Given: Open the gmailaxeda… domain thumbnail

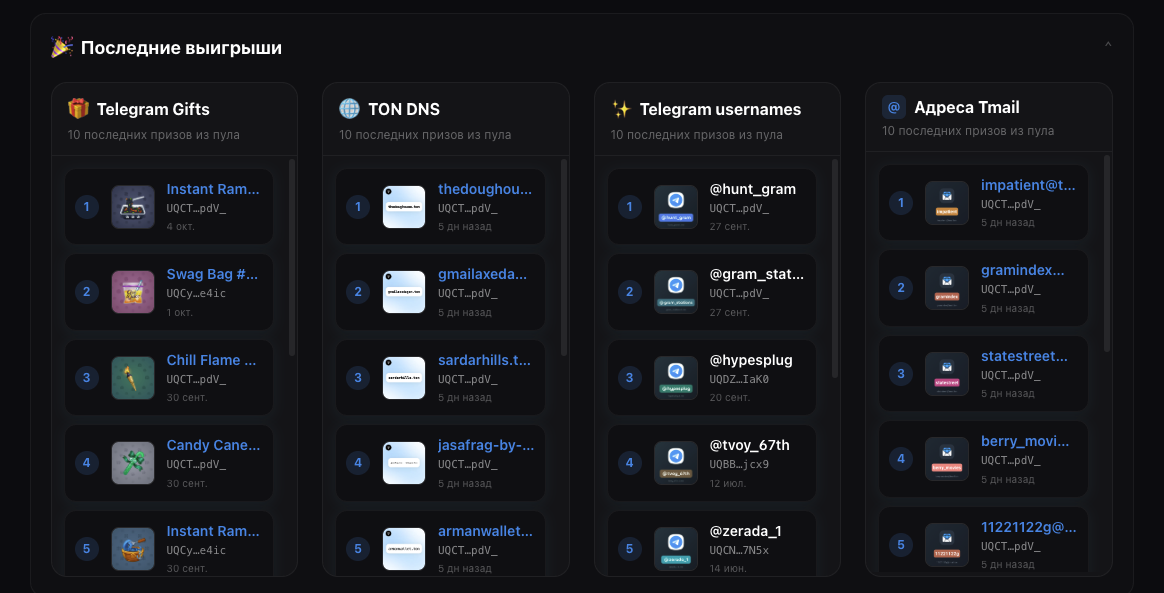Looking at the screenshot, I should (404, 292).
